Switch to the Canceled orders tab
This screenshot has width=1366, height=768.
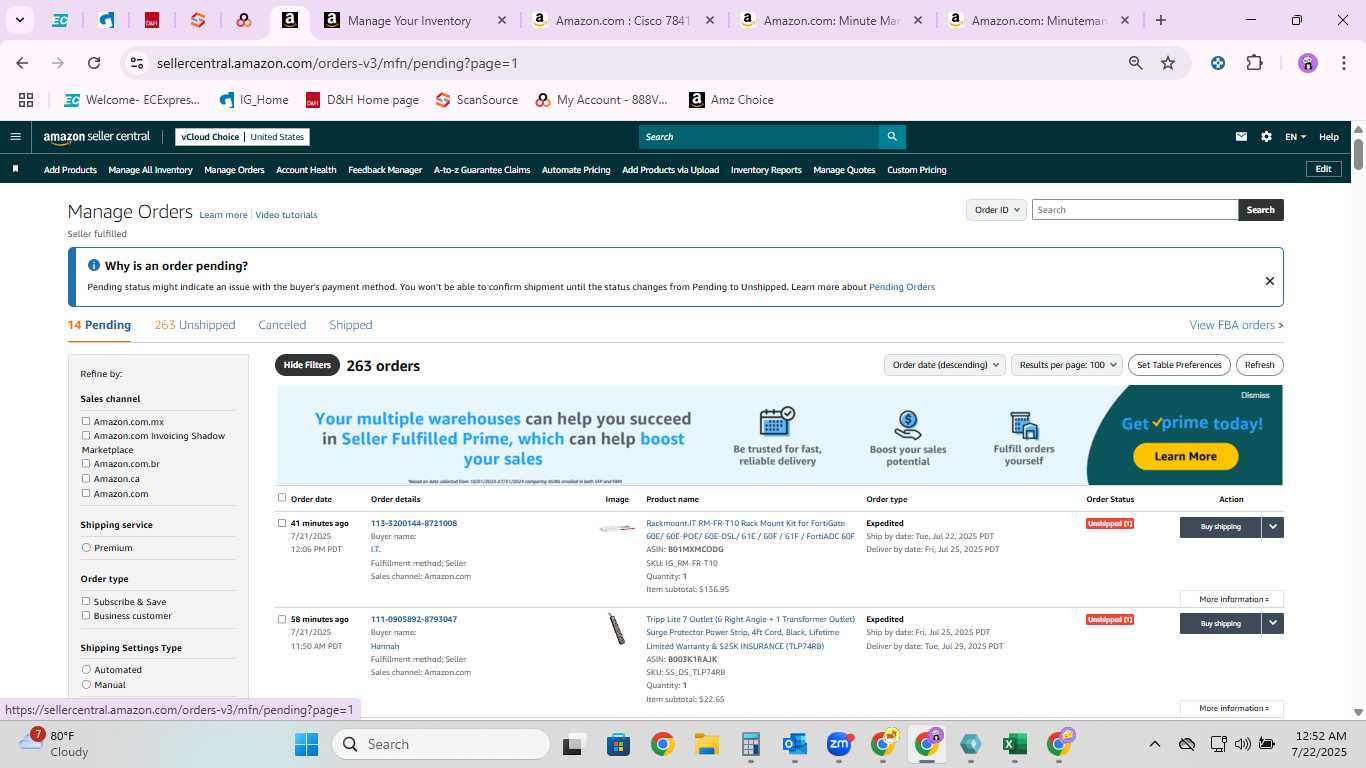pyautogui.click(x=282, y=325)
